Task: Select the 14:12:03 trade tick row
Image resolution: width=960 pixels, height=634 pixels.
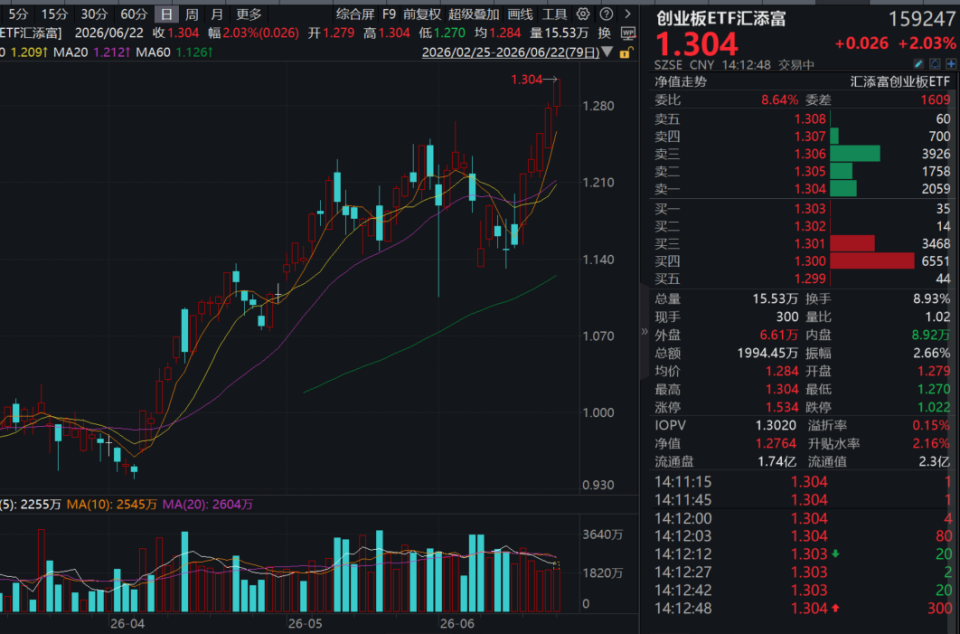Action: [x=803, y=536]
